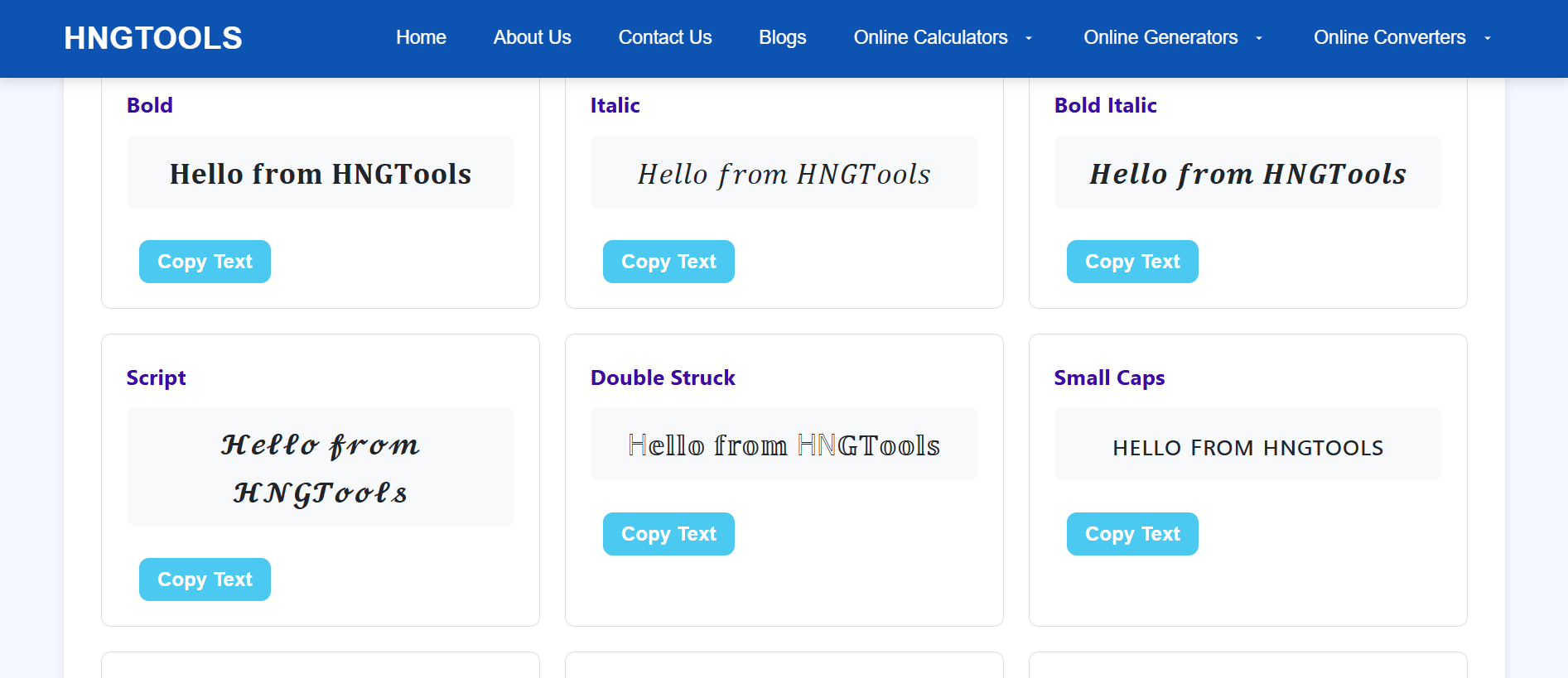Select the Script preview text
Image resolution: width=1568 pixels, height=678 pixels.
point(321,469)
